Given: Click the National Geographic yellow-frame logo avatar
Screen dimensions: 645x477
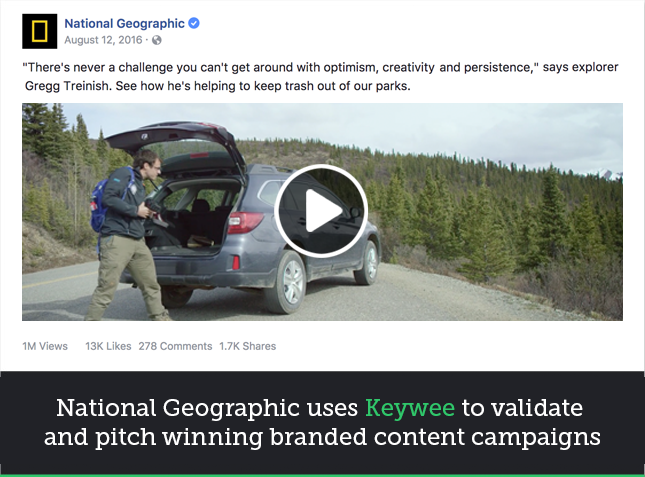Looking at the screenshot, I should click(39, 31).
